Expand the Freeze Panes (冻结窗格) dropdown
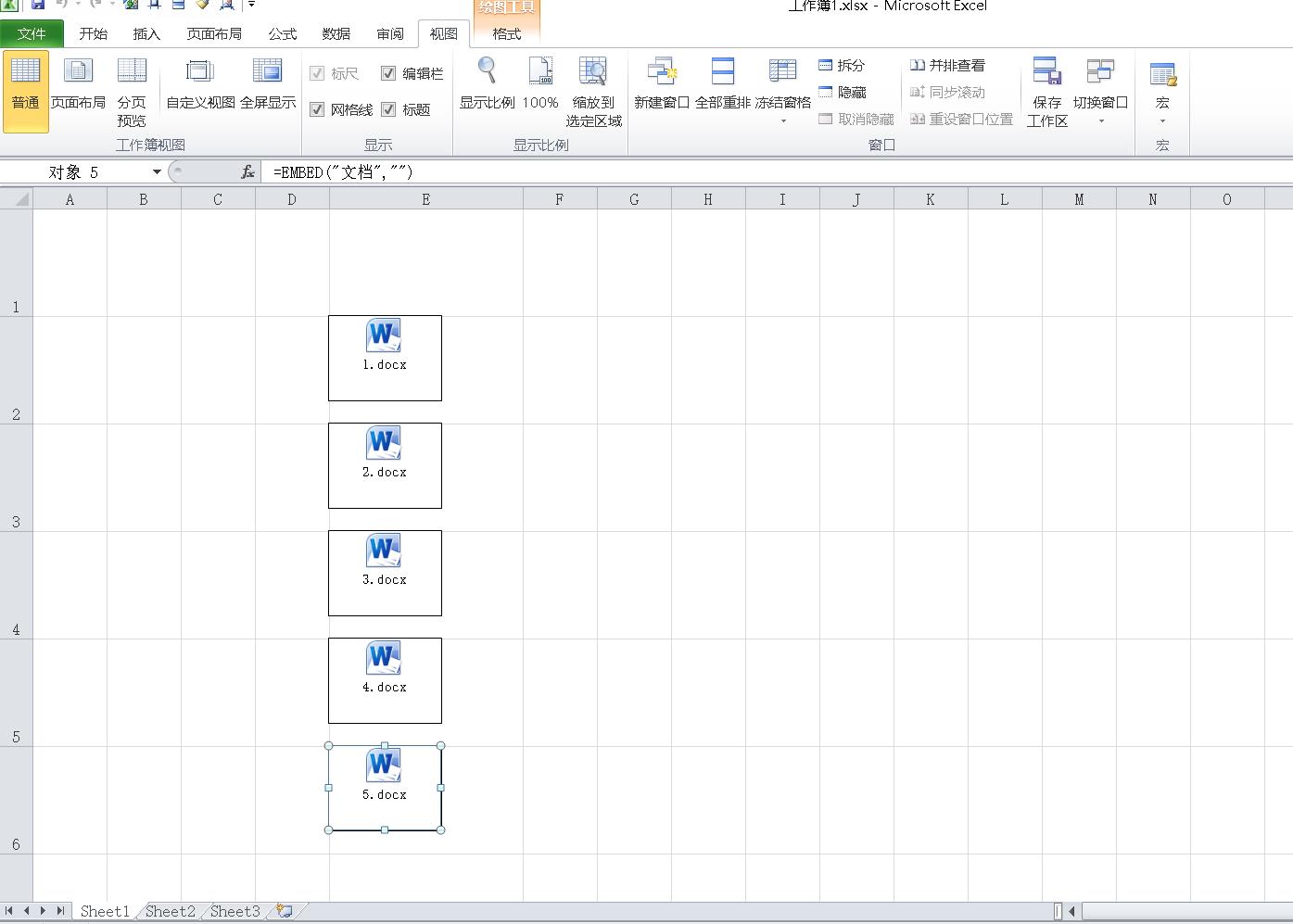Screen dimensions: 1293x924 (x=783, y=120)
